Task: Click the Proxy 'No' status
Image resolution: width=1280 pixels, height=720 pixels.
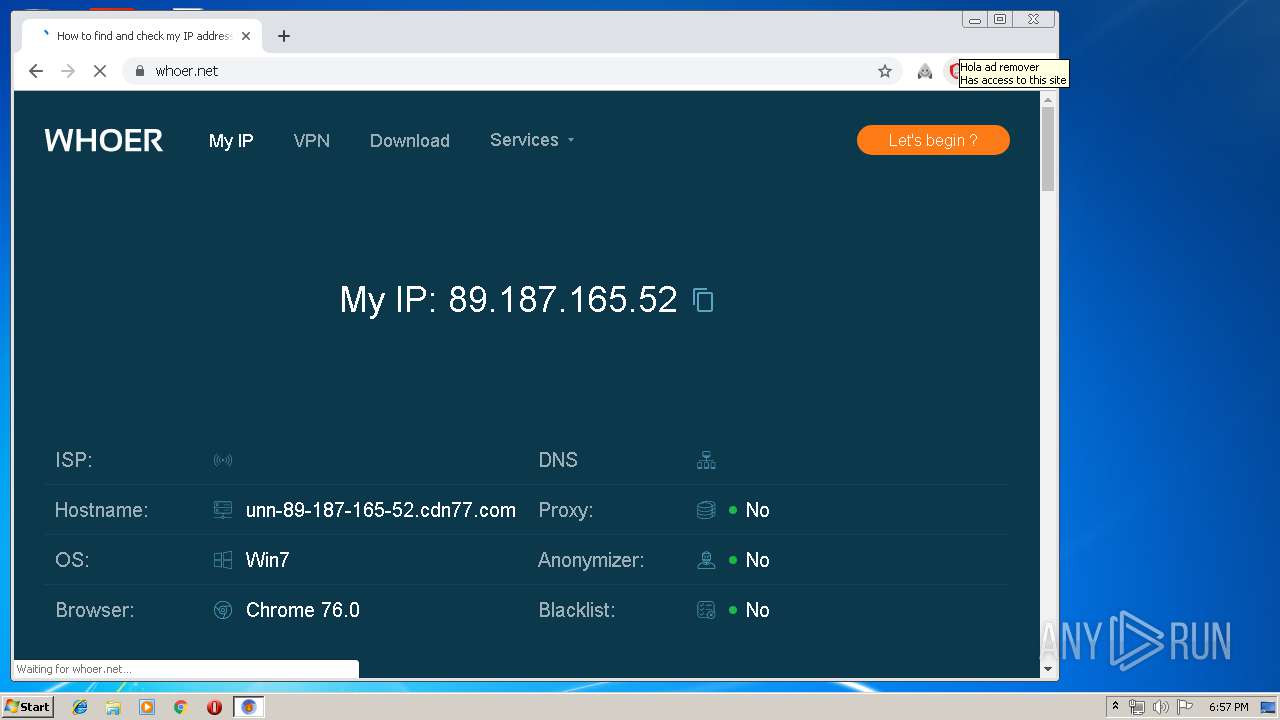Action: click(x=757, y=510)
